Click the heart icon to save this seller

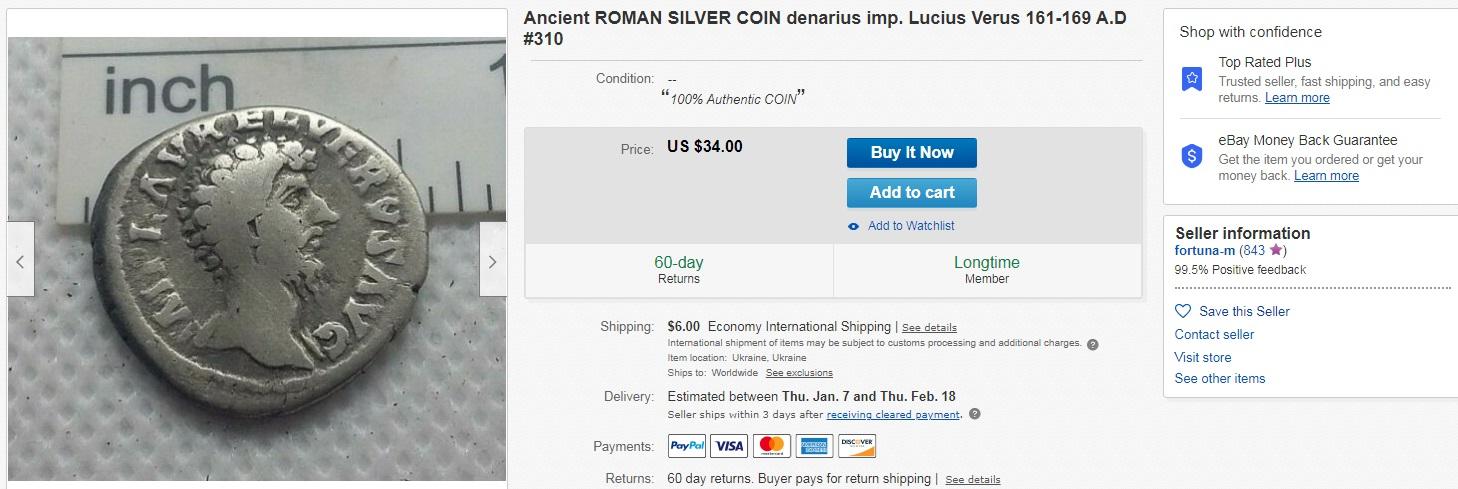pyautogui.click(x=1183, y=311)
